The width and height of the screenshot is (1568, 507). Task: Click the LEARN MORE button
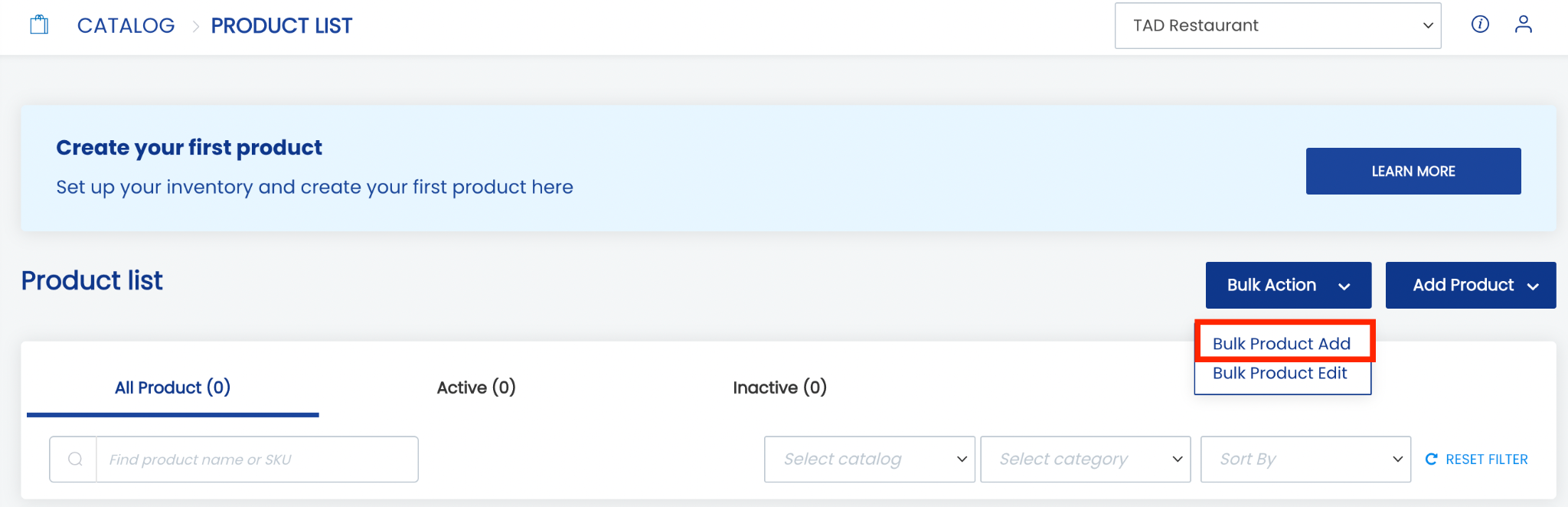[1413, 171]
